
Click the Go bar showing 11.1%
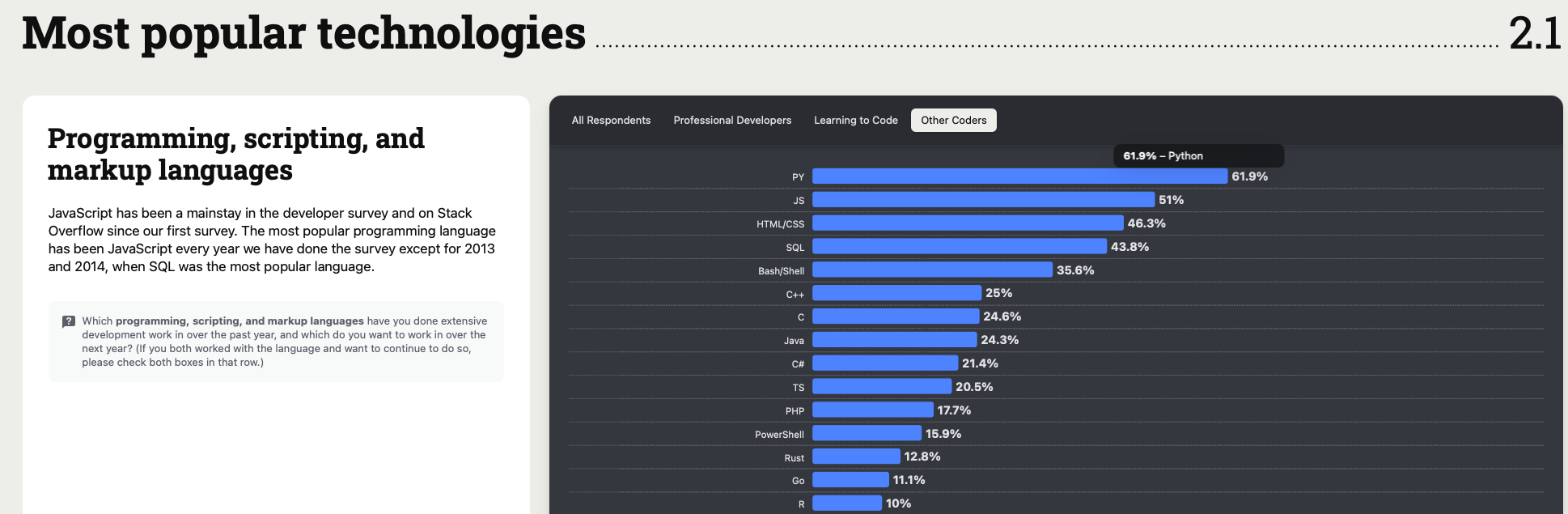[x=850, y=480]
